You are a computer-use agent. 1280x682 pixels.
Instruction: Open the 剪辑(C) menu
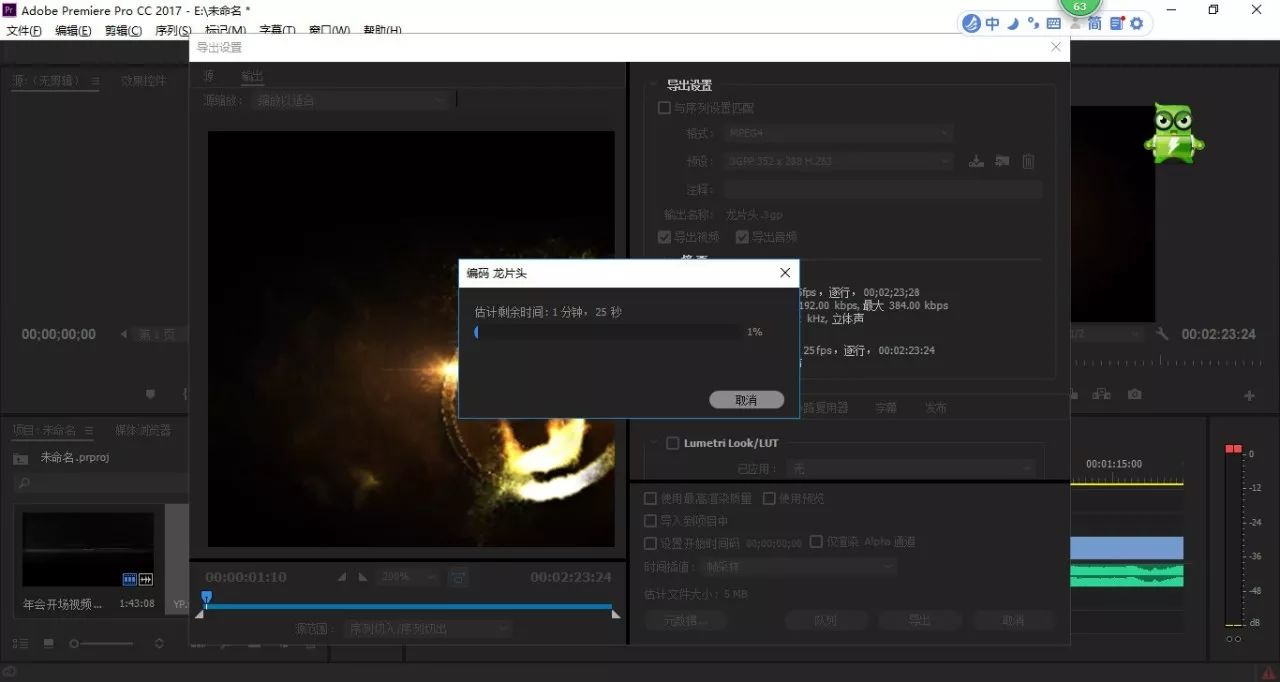coord(123,30)
